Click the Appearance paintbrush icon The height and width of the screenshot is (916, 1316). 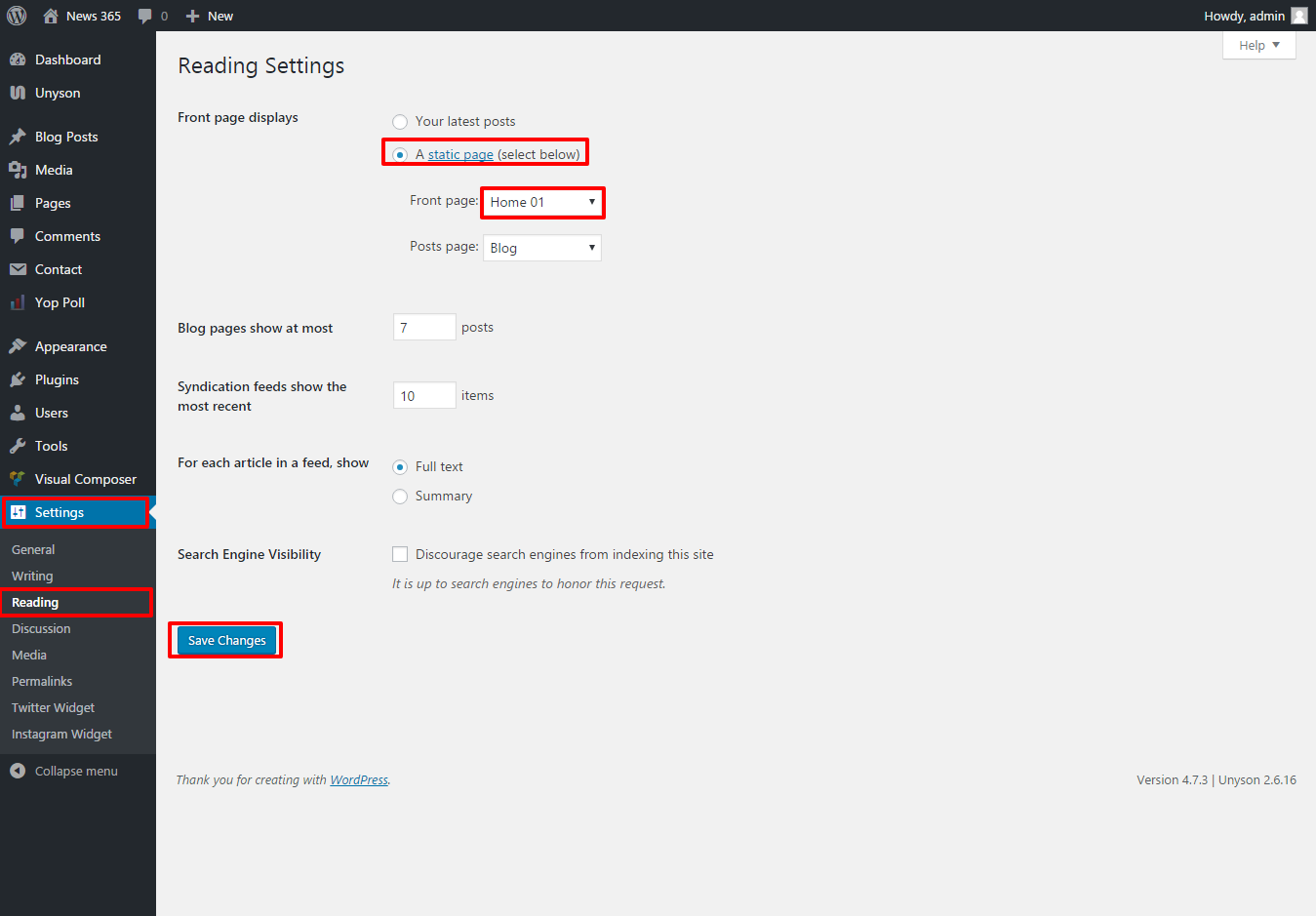pos(18,346)
